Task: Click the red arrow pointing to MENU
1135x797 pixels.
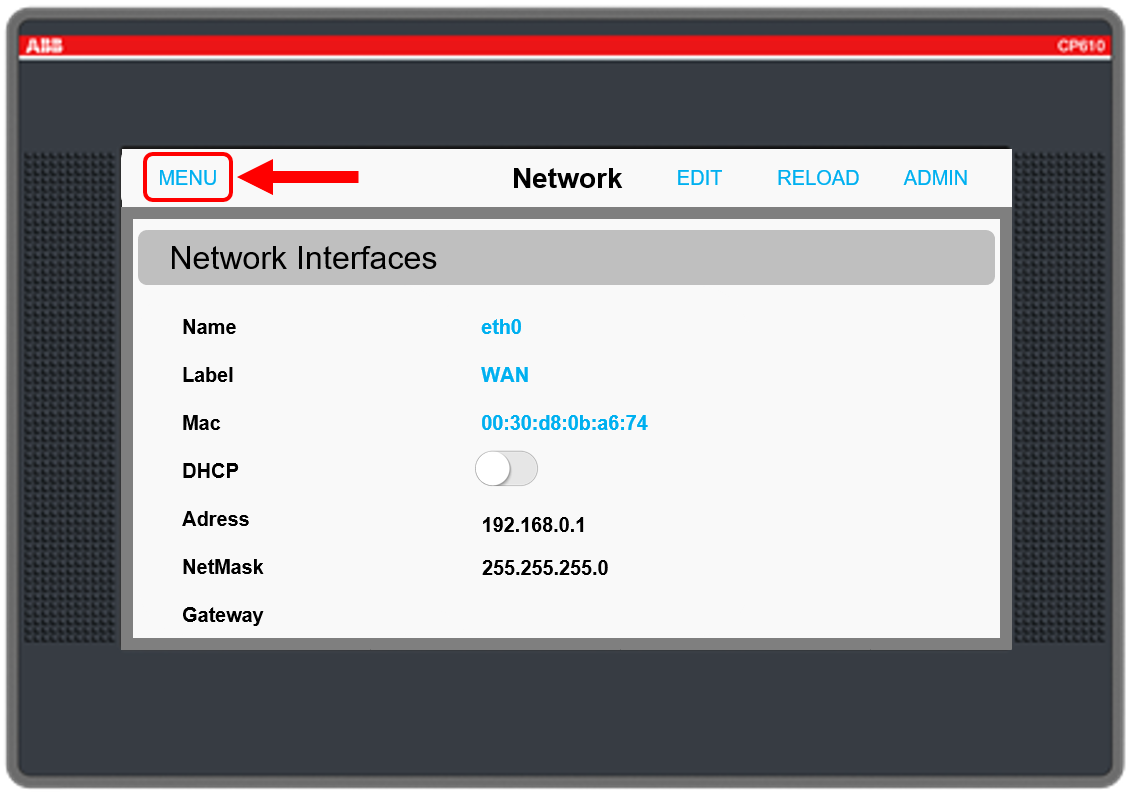Action: tap(299, 177)
